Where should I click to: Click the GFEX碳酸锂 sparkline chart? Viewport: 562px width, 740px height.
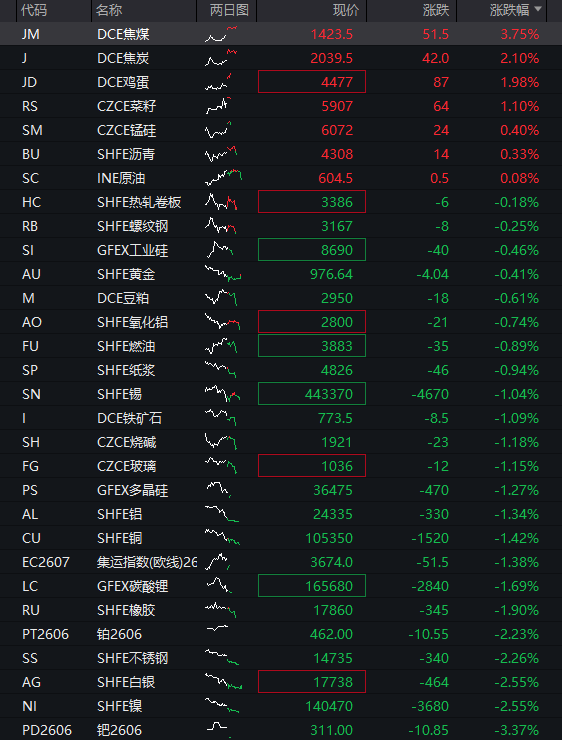click(x=219, y=586)
